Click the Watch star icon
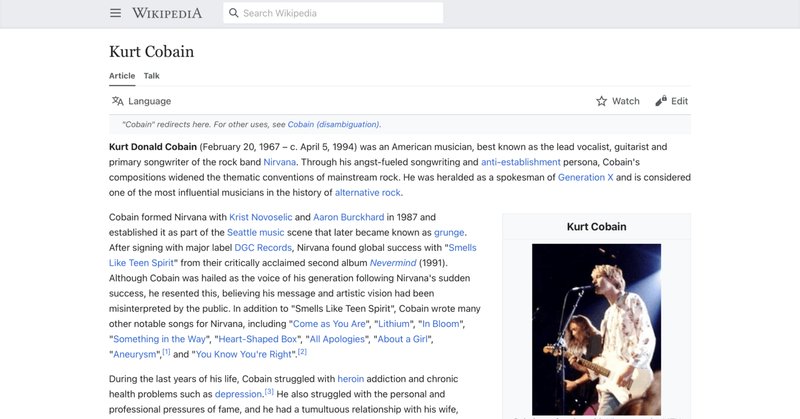800x419 pixels. pyautogui.click(x=602, y=101)
